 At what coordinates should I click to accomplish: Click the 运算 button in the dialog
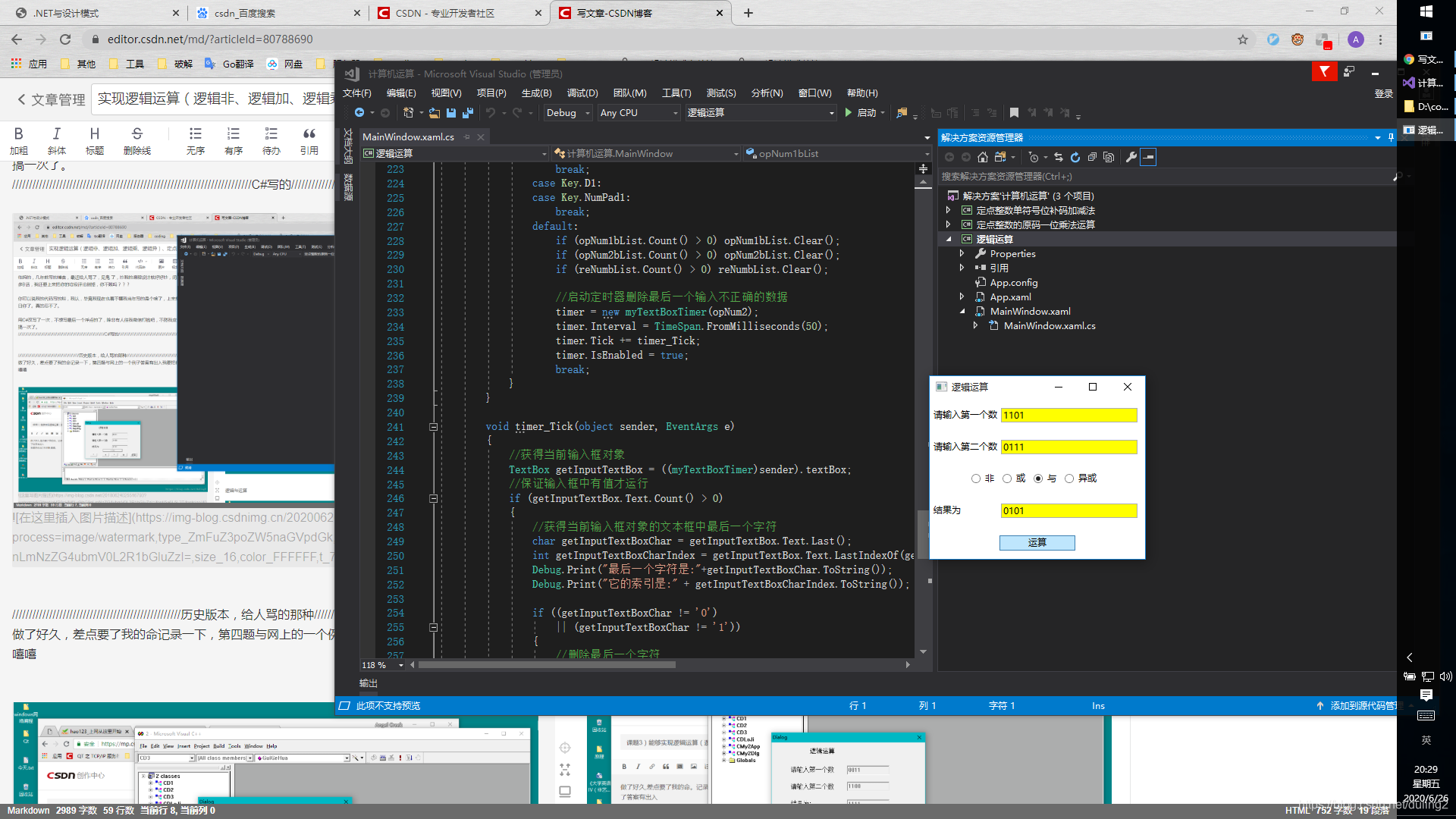1037,543
